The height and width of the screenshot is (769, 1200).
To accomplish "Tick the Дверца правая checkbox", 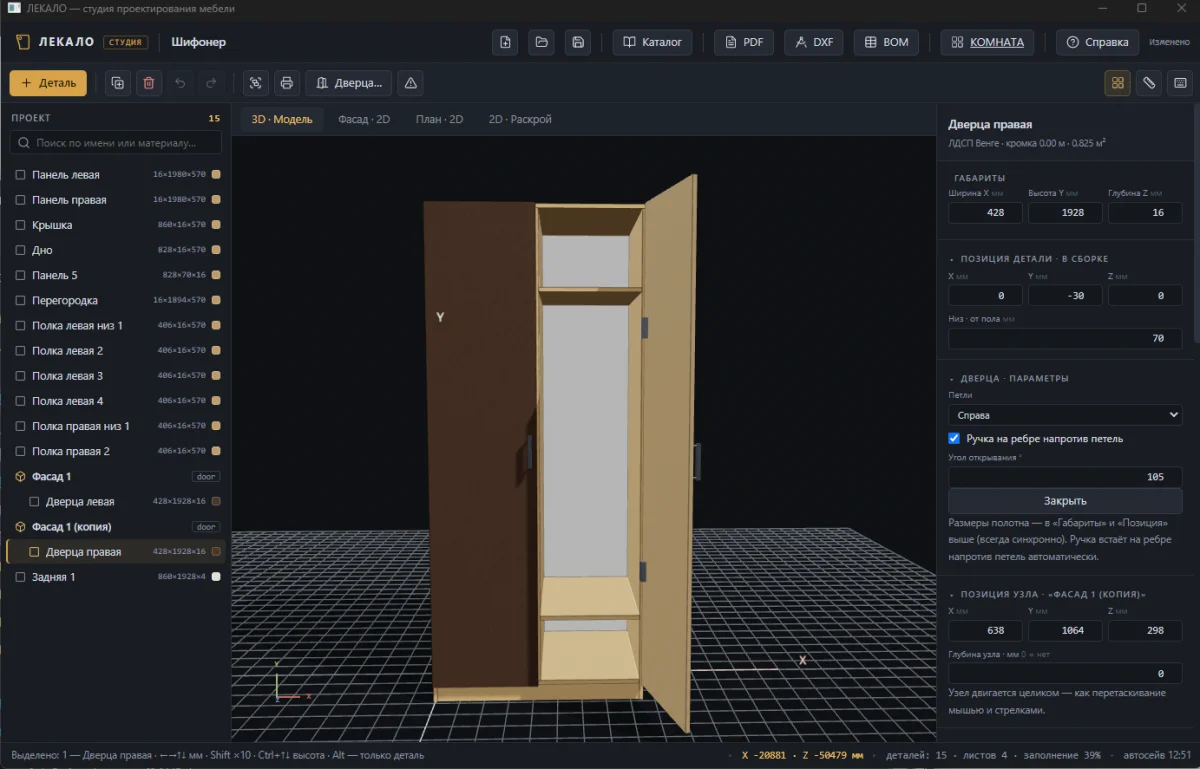I will coord(34,552).
